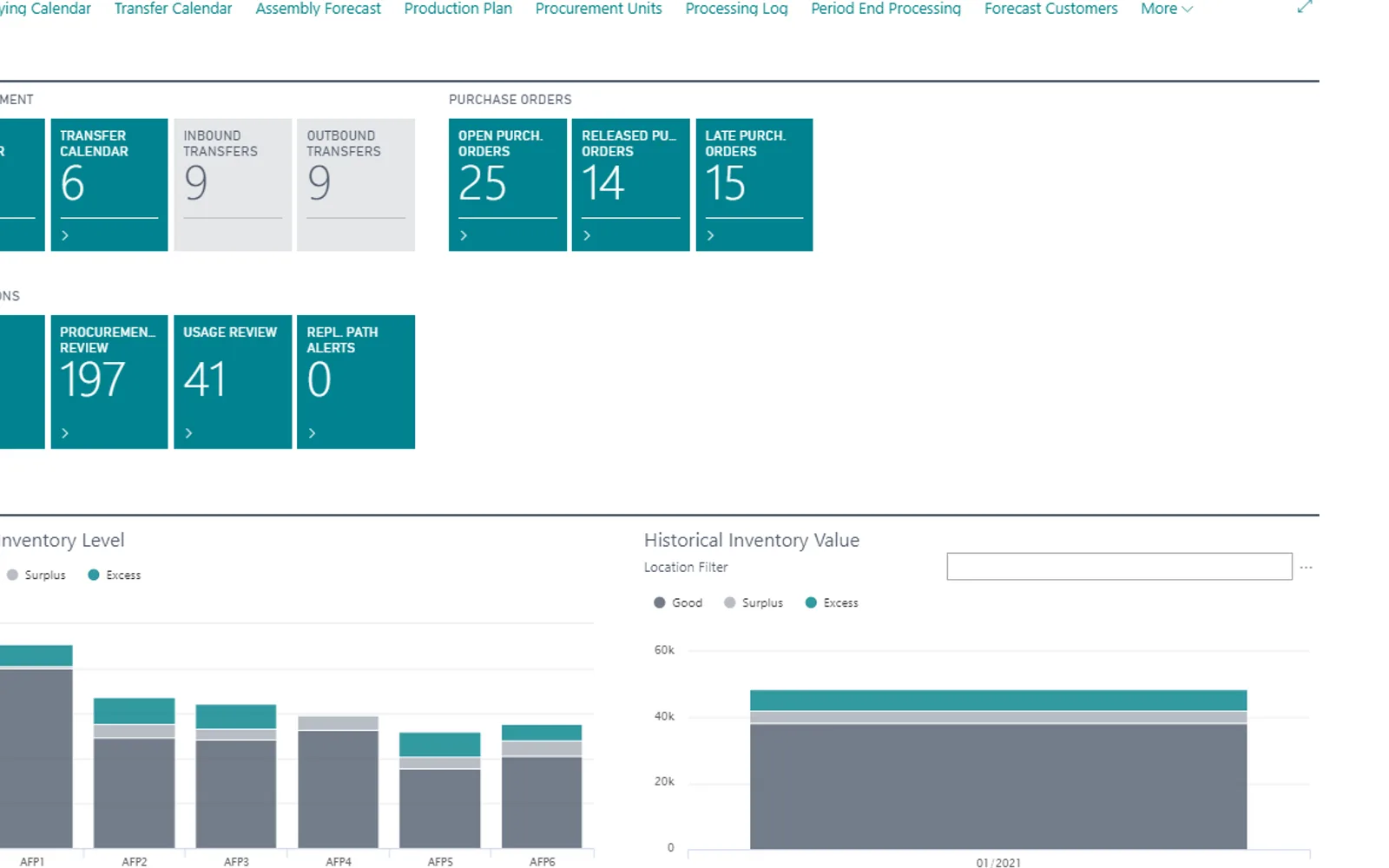The height and width of the screenshot is (868, 1389).
Task: Open the Transfer Calendar menu item
Action: 173,9
